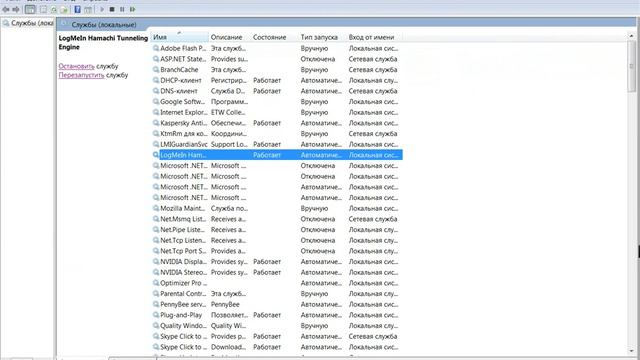
Task: Click the gear icon of the DHCP-клиент service
Action: pos(156,80)
